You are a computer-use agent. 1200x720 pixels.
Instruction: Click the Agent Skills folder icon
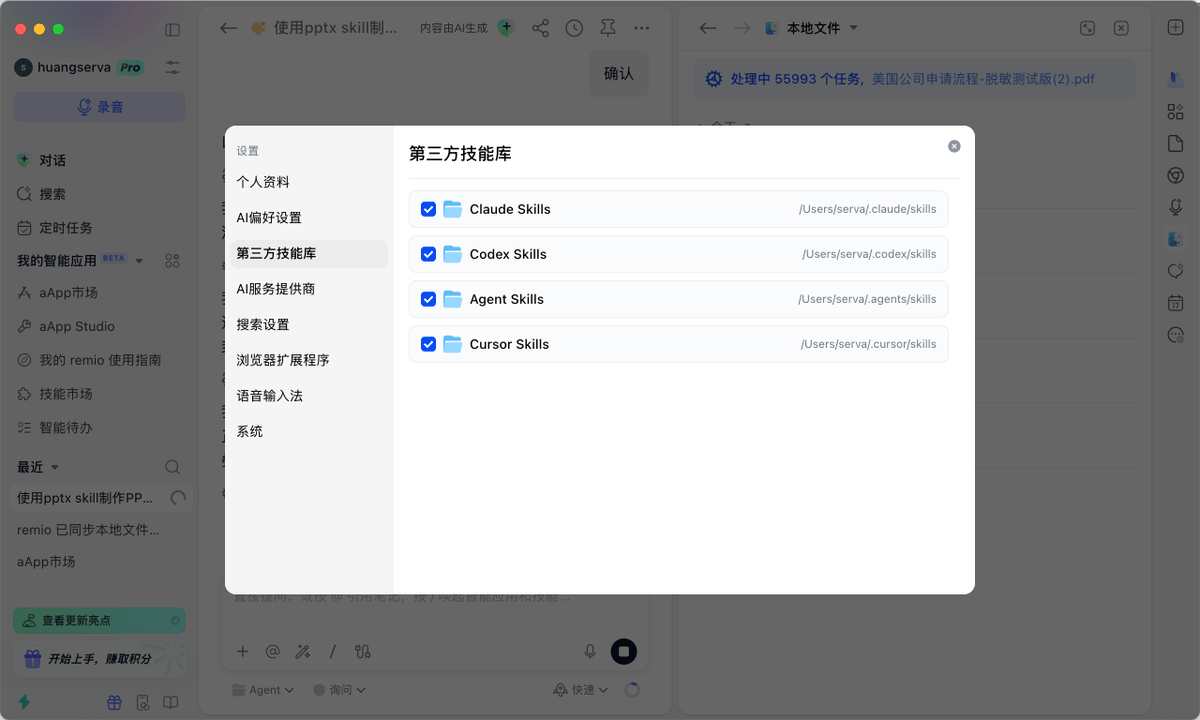click(452, 299)
